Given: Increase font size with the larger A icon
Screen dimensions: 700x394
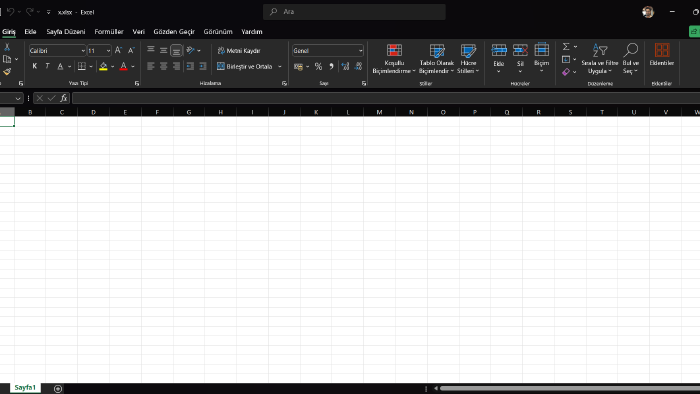Looking at the screenshot, I should (118, 50).
